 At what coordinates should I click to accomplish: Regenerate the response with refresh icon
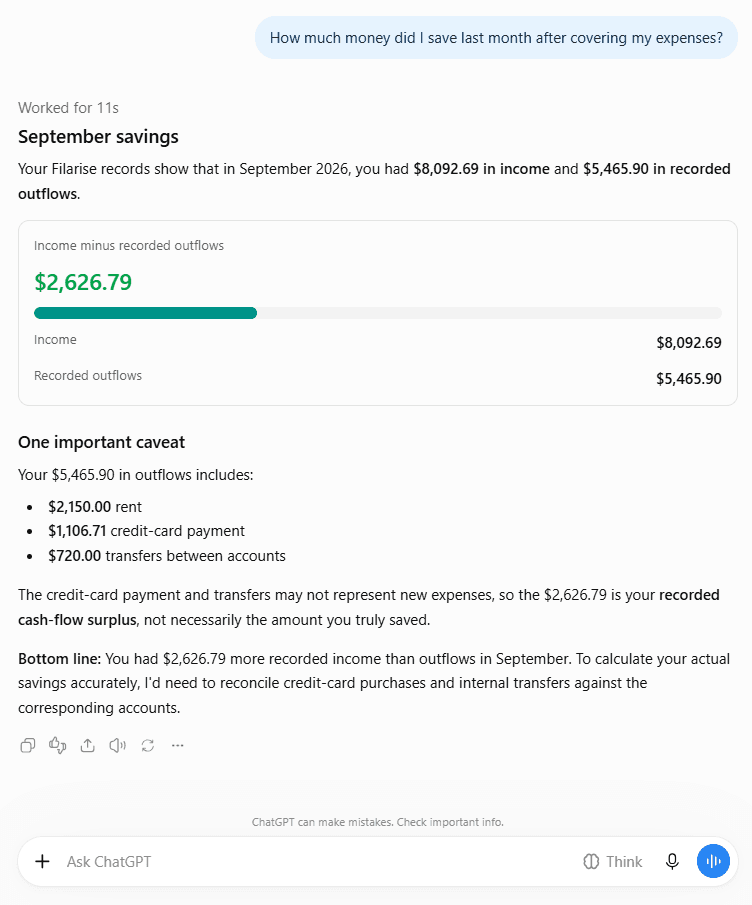pos(148,745)
